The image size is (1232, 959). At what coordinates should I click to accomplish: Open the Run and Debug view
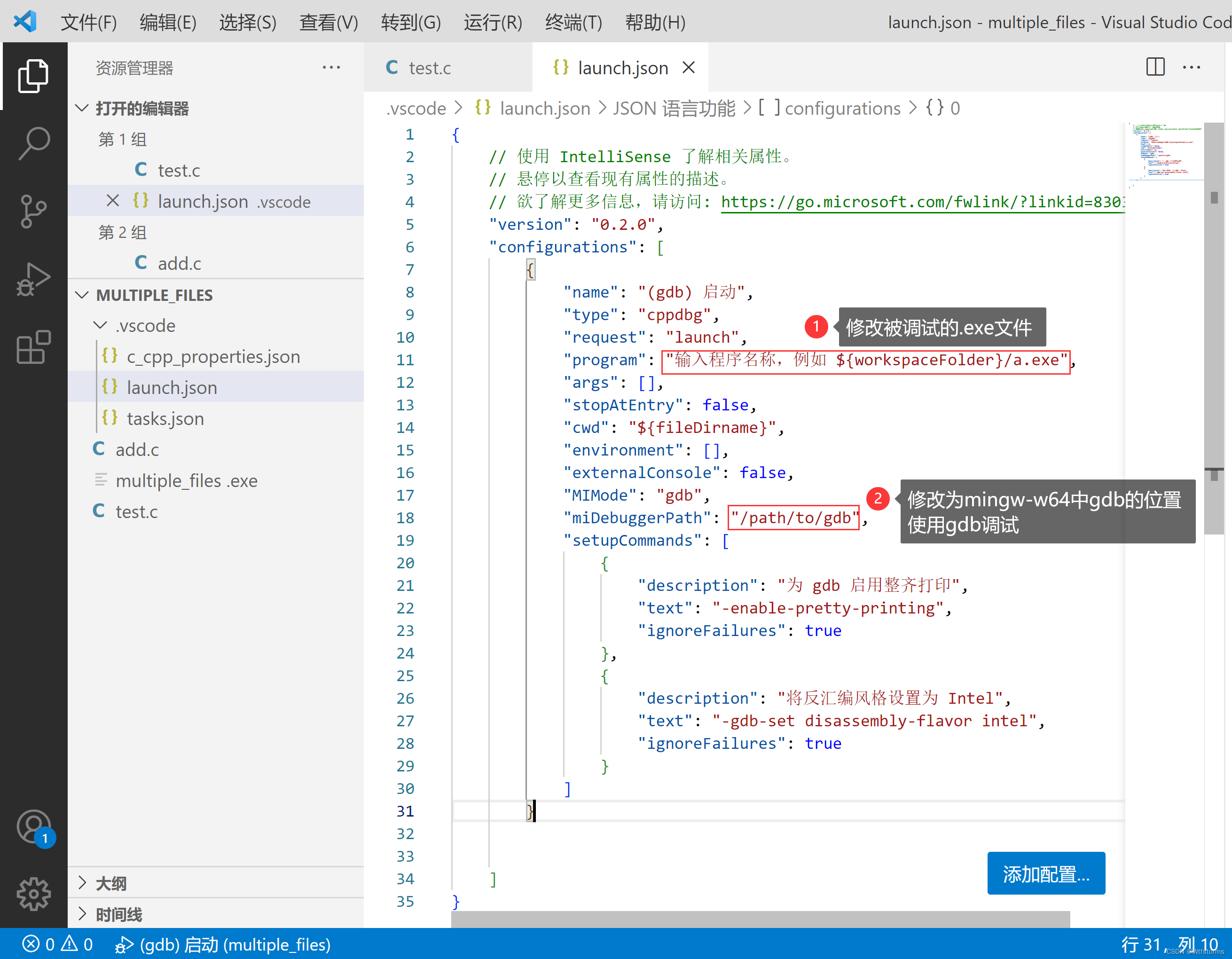point(33,279)
